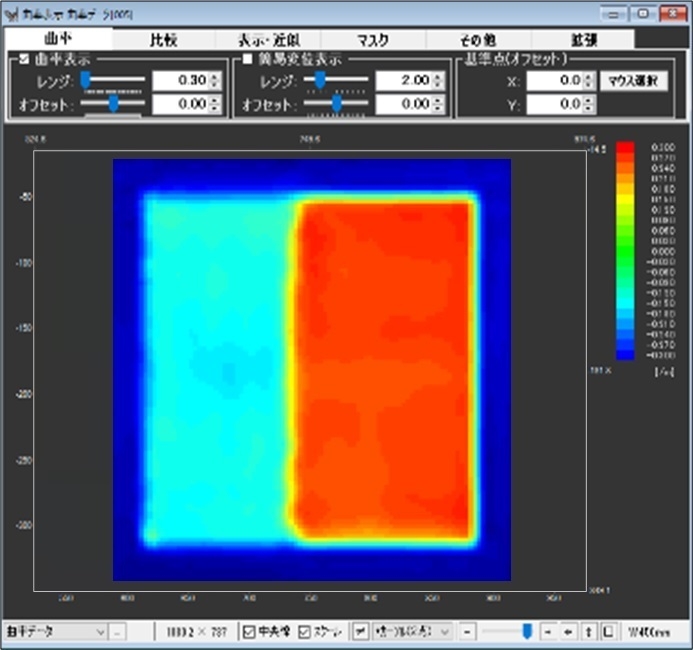Image resolution: width=693 pixels, height=650 pixels.
Task: Select the 拡張 tab
Action: pos(583,40)
